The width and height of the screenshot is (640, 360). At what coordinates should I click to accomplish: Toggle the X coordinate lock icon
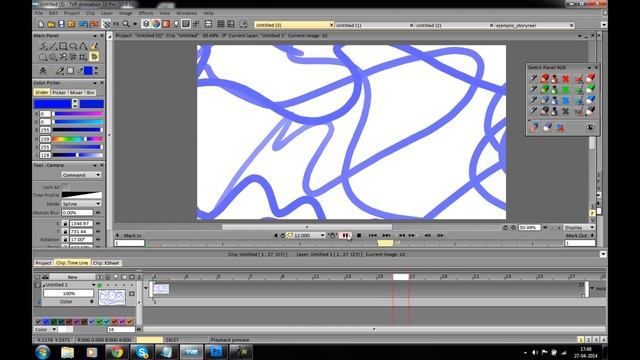point(65,223)
